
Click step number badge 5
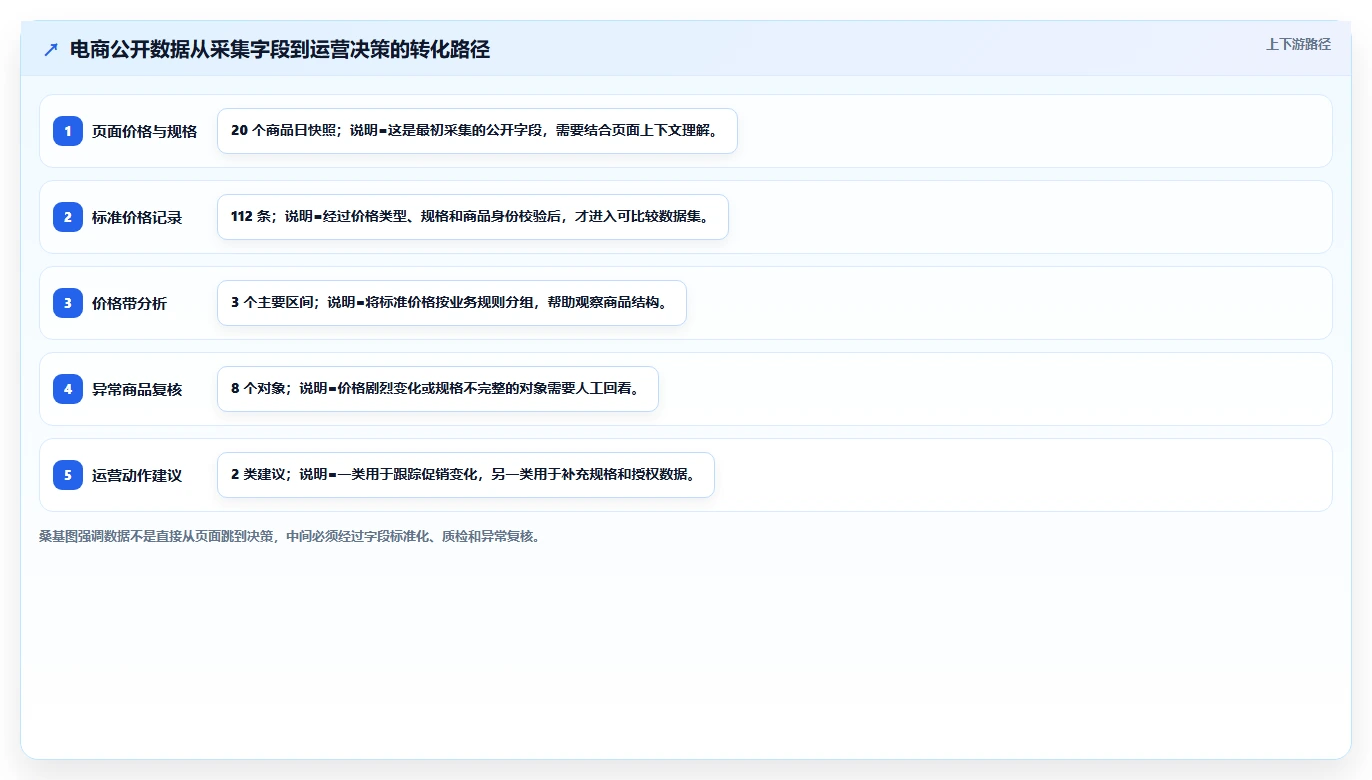tap(68, 475)
